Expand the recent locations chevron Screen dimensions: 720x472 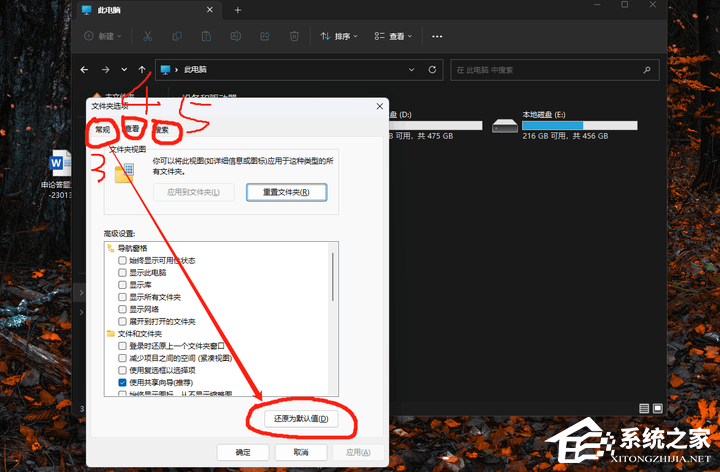(124, 70)
